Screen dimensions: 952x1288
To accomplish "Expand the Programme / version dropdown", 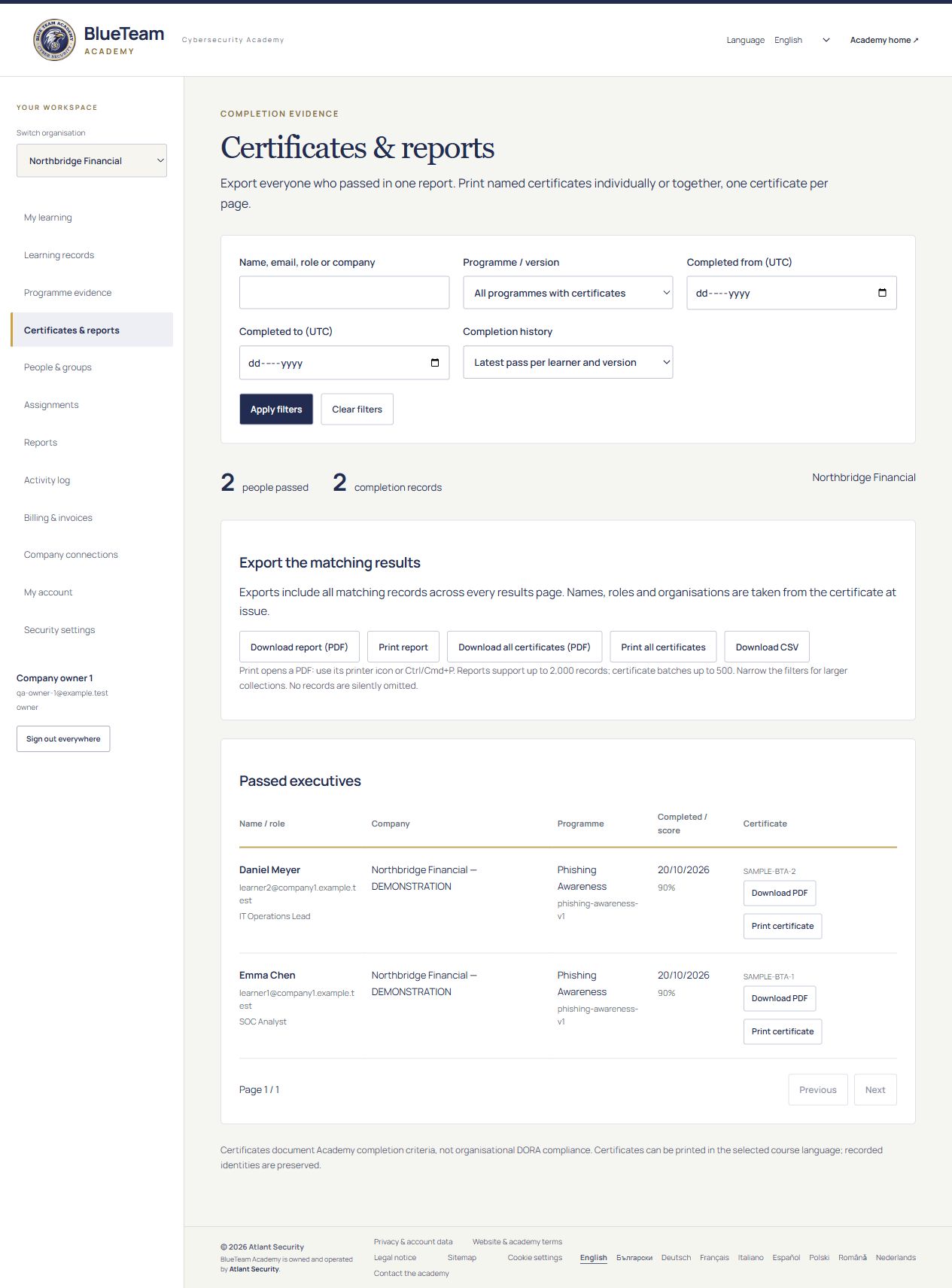I will click(567, 293).
